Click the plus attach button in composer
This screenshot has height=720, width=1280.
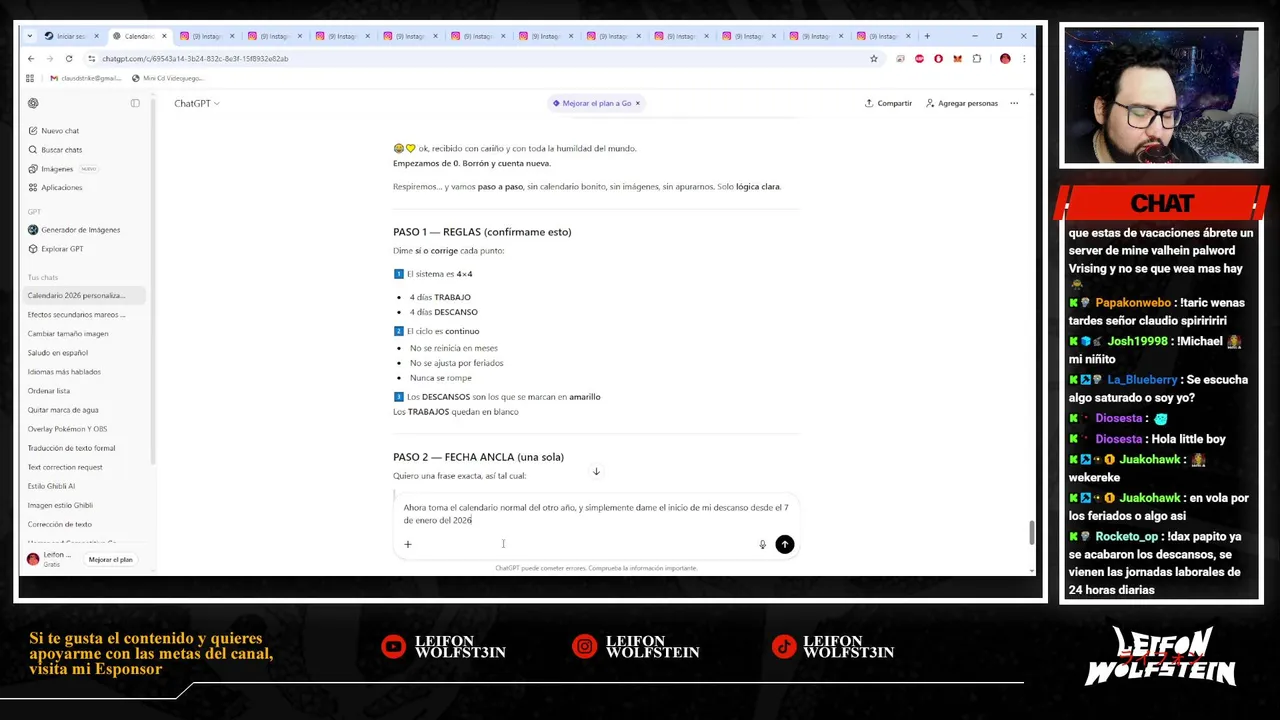coord(408,544)
